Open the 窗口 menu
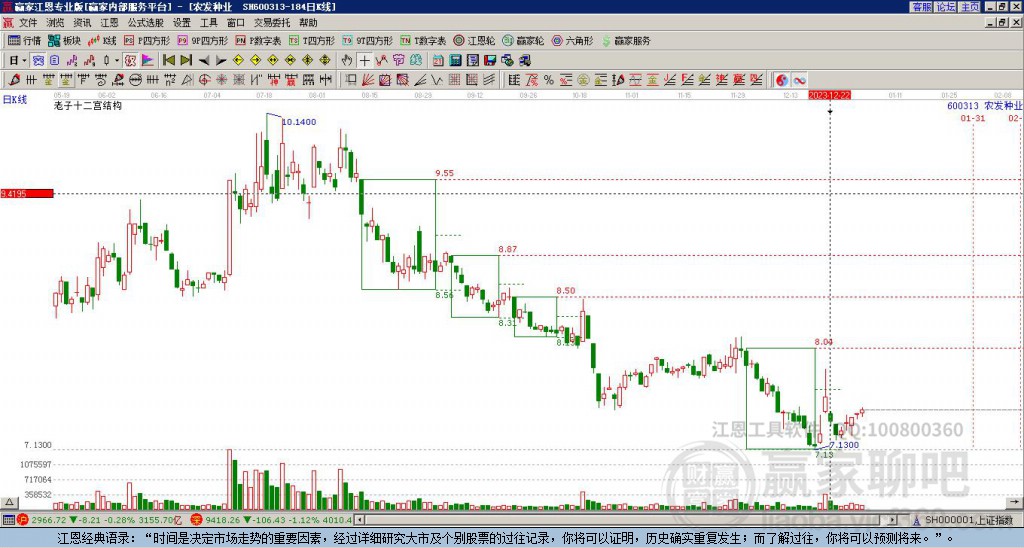Image resolution: width=1024 pixels, height=548 pixels. click(x=236, y=23)
